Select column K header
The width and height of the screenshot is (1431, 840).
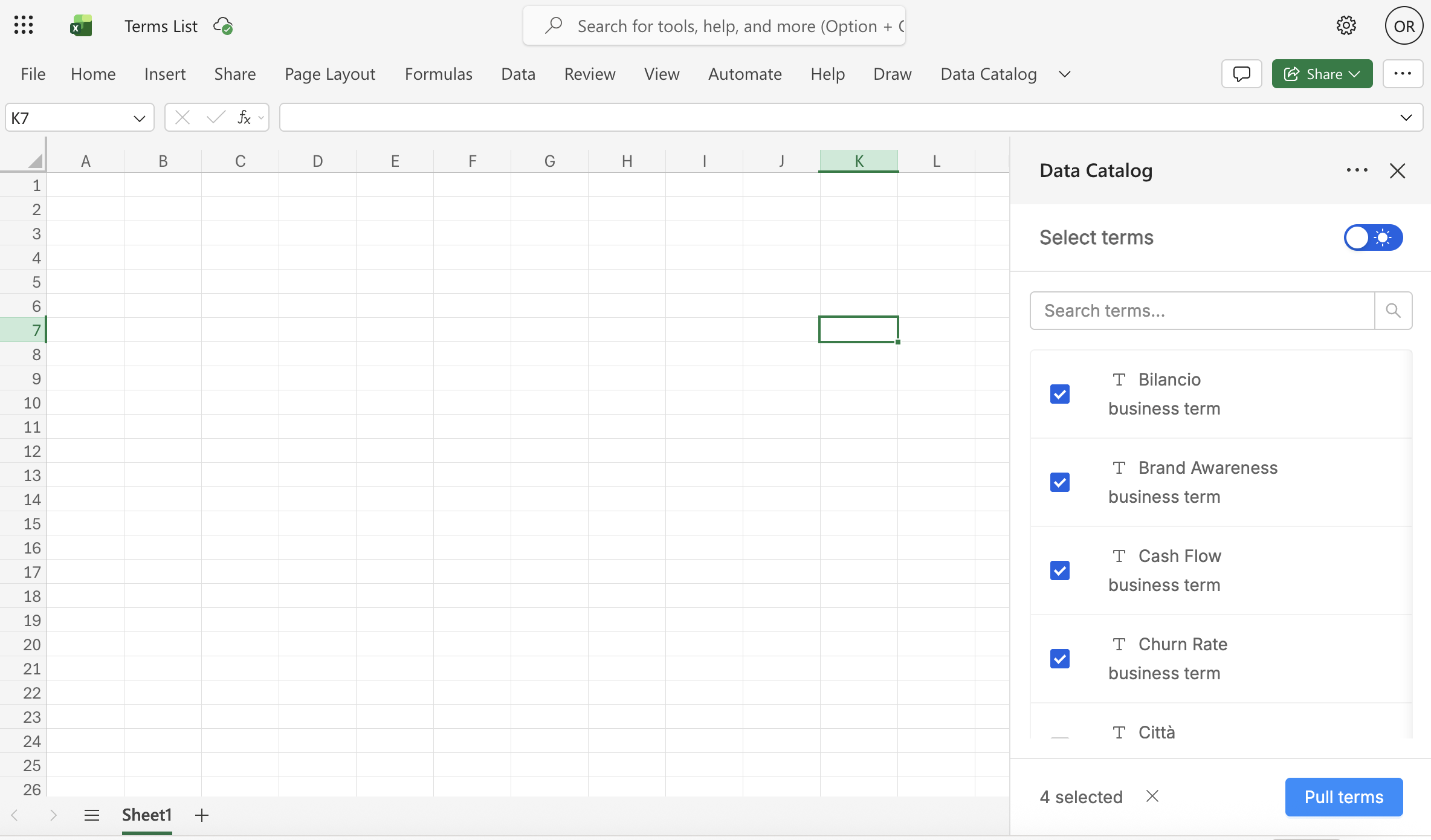point(859,161)
